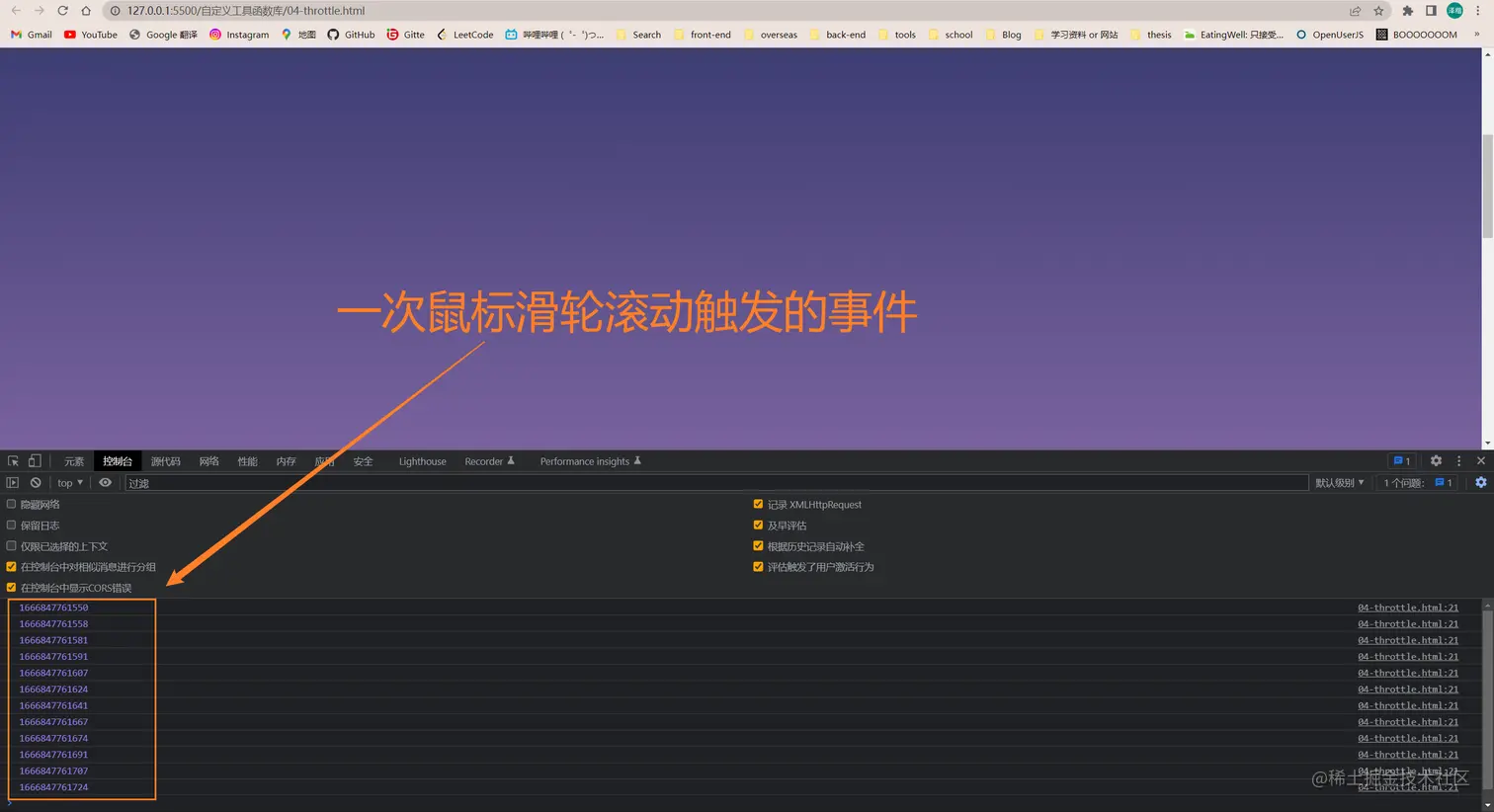Open the OpenUserJS bookmark
Screen dimensions: 1494x812
pyautogui.click(x=1329, y=35)
